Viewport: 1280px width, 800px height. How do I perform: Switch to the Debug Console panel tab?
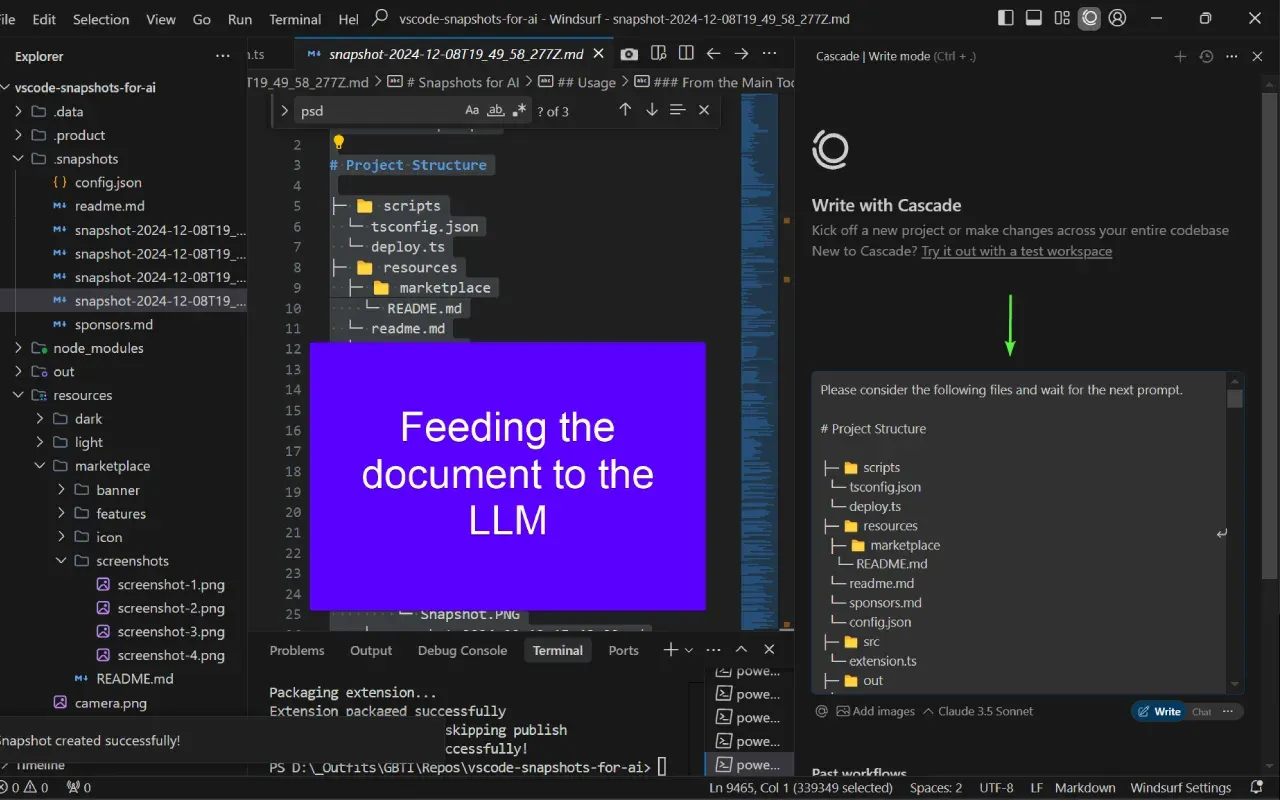coord(462,650)
